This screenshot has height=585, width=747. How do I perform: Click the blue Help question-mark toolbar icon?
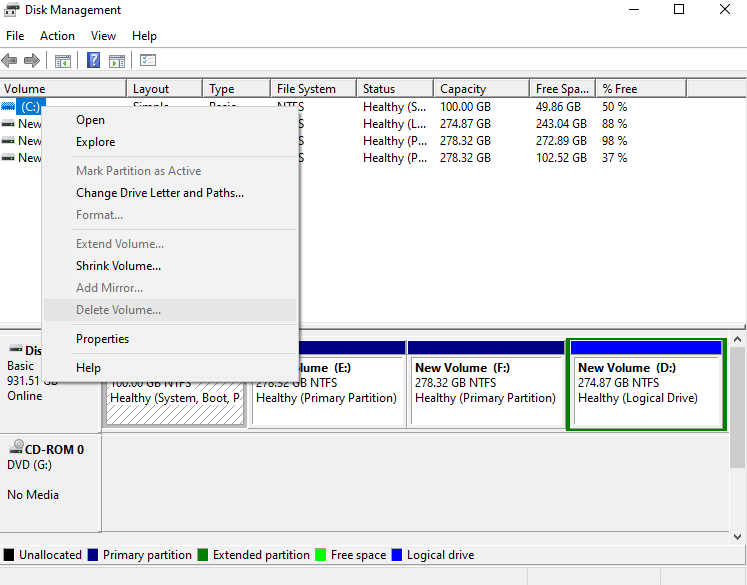pyautogui.click(x=93, y=60)
